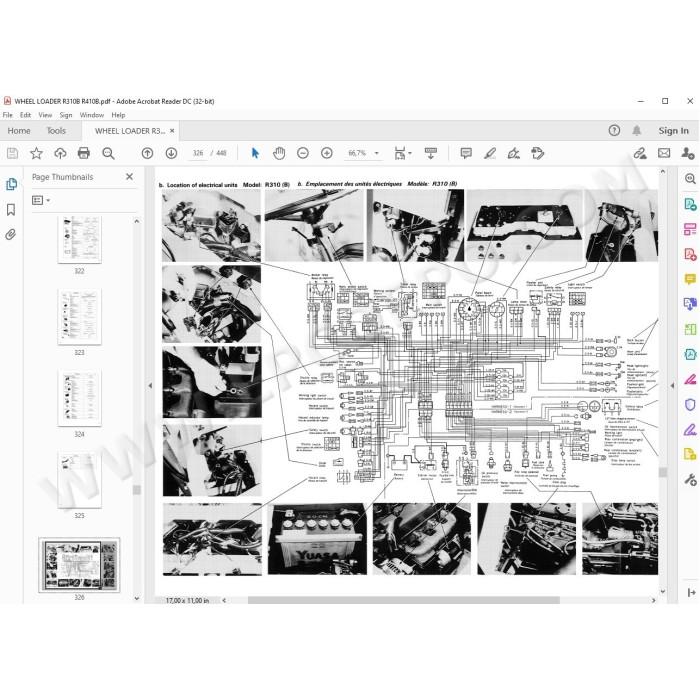Zoom in with the plus icon
Image resolution: width=700 pixels, height=700 pixels.
tap(327, 154)
